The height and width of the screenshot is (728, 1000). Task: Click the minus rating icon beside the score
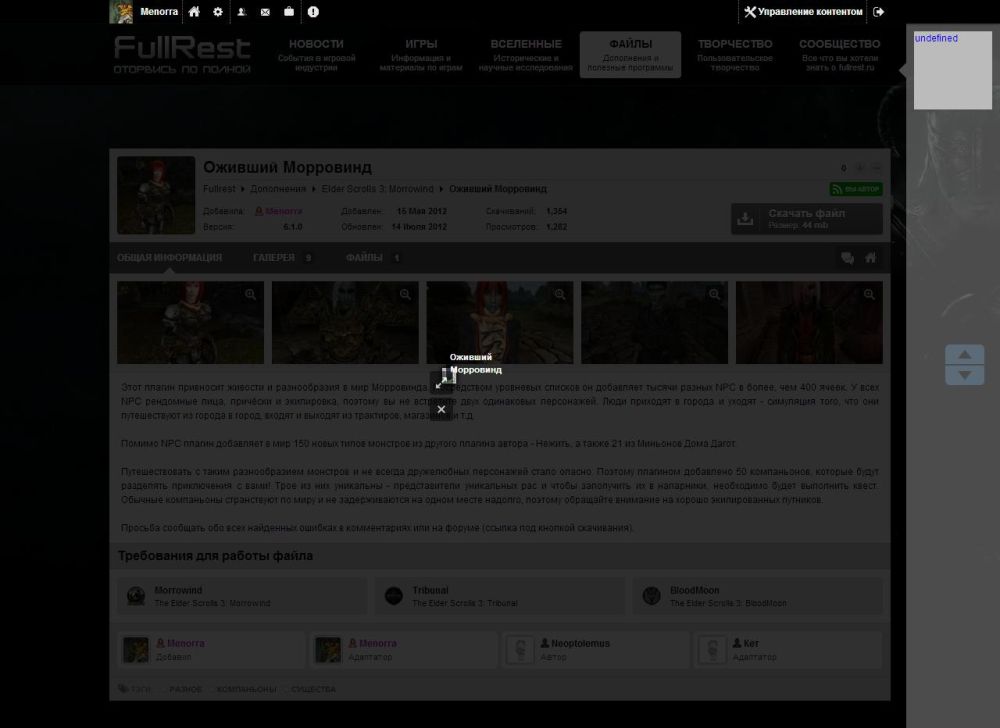pyautogui.click(x=876, y=168)
